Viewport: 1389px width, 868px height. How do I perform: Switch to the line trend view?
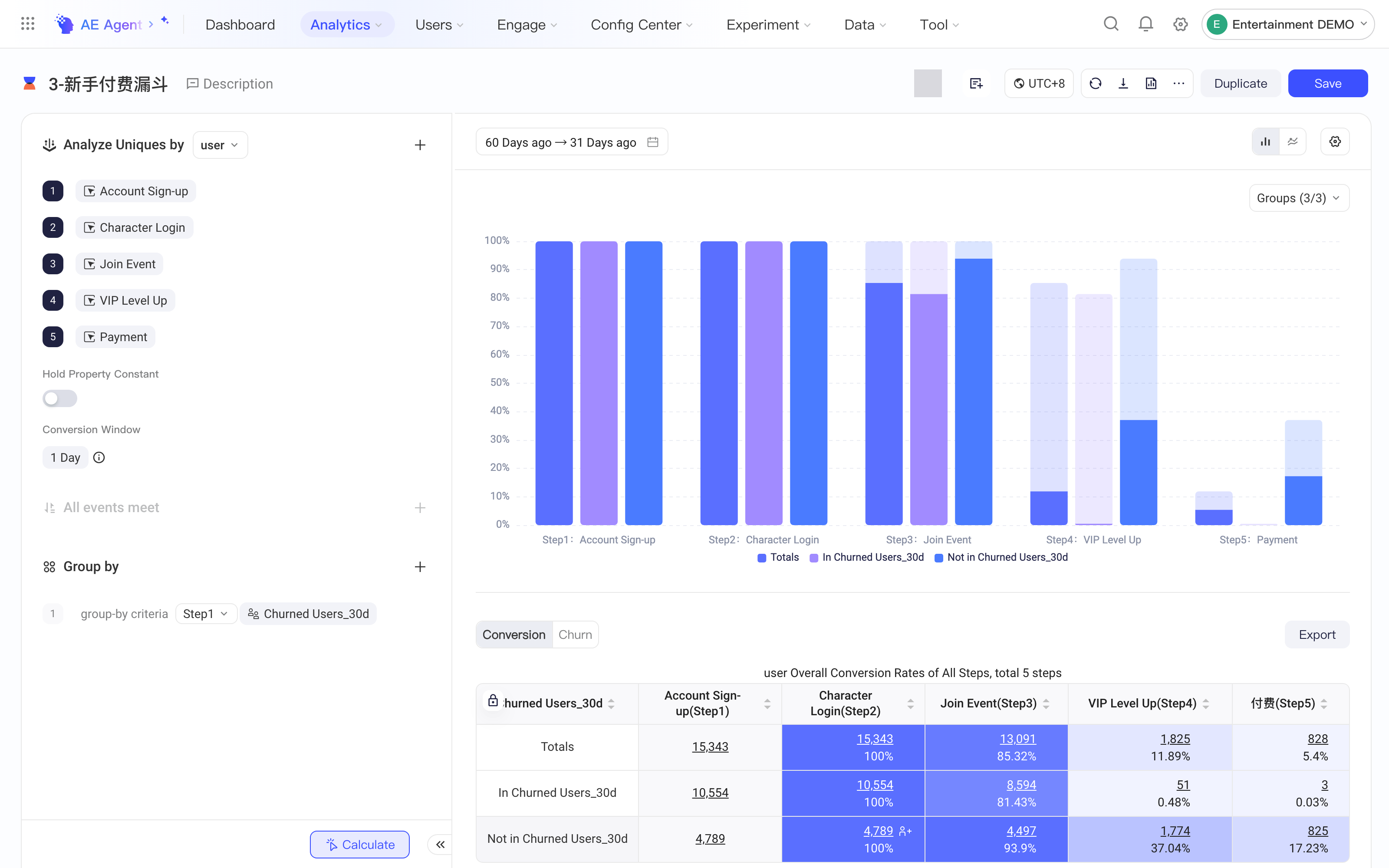[x=1293, y=142]
